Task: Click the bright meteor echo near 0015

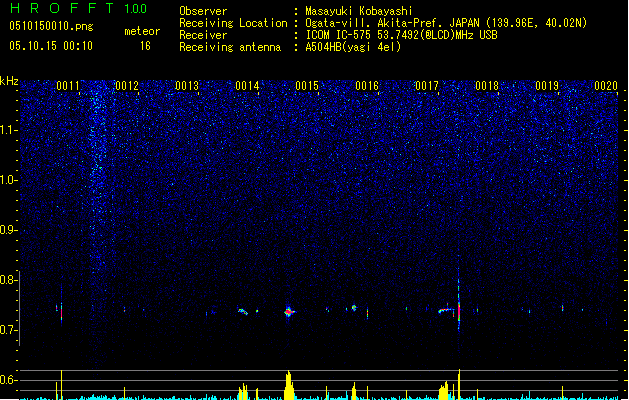Action: pos(289,311)
